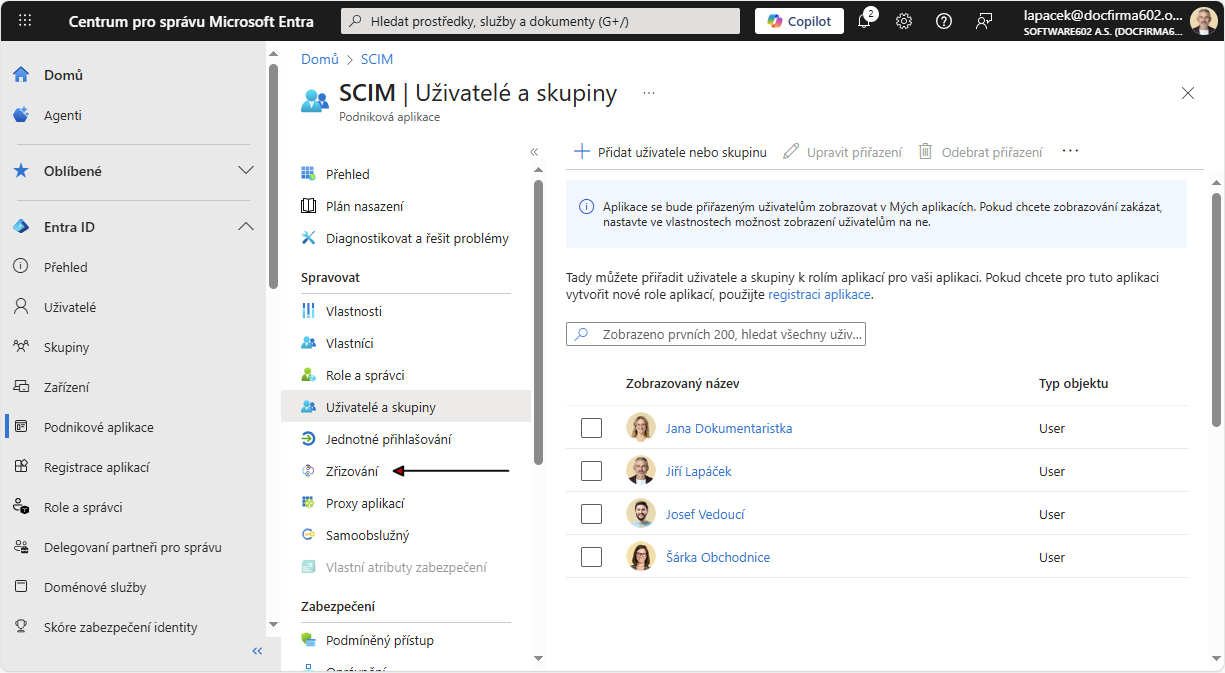Click the SCIM breadcrumb link
The height and width of the screenshot is (673, 1225).
(377, 59)
